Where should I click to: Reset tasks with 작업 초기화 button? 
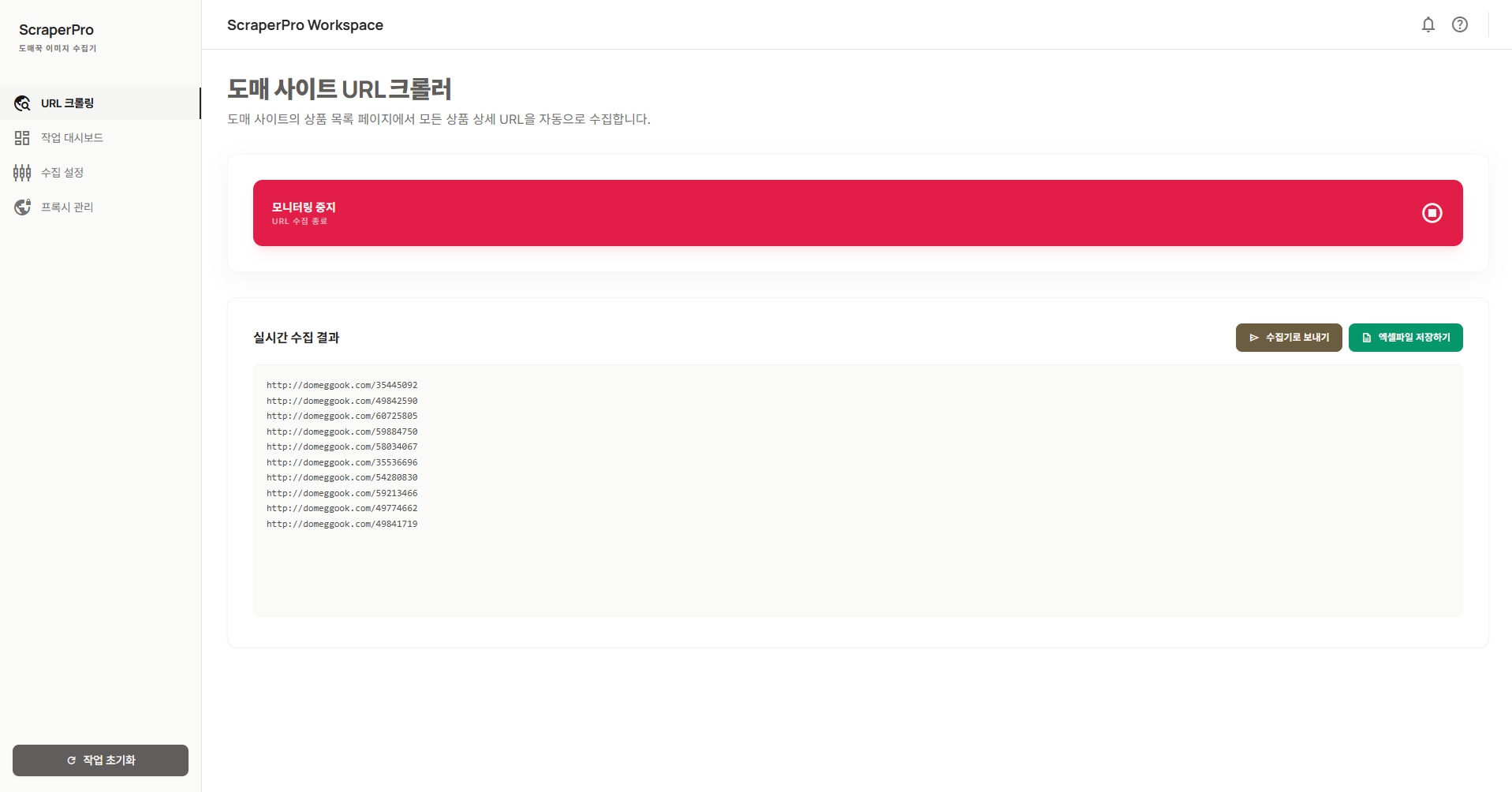[x=100, y=760]
